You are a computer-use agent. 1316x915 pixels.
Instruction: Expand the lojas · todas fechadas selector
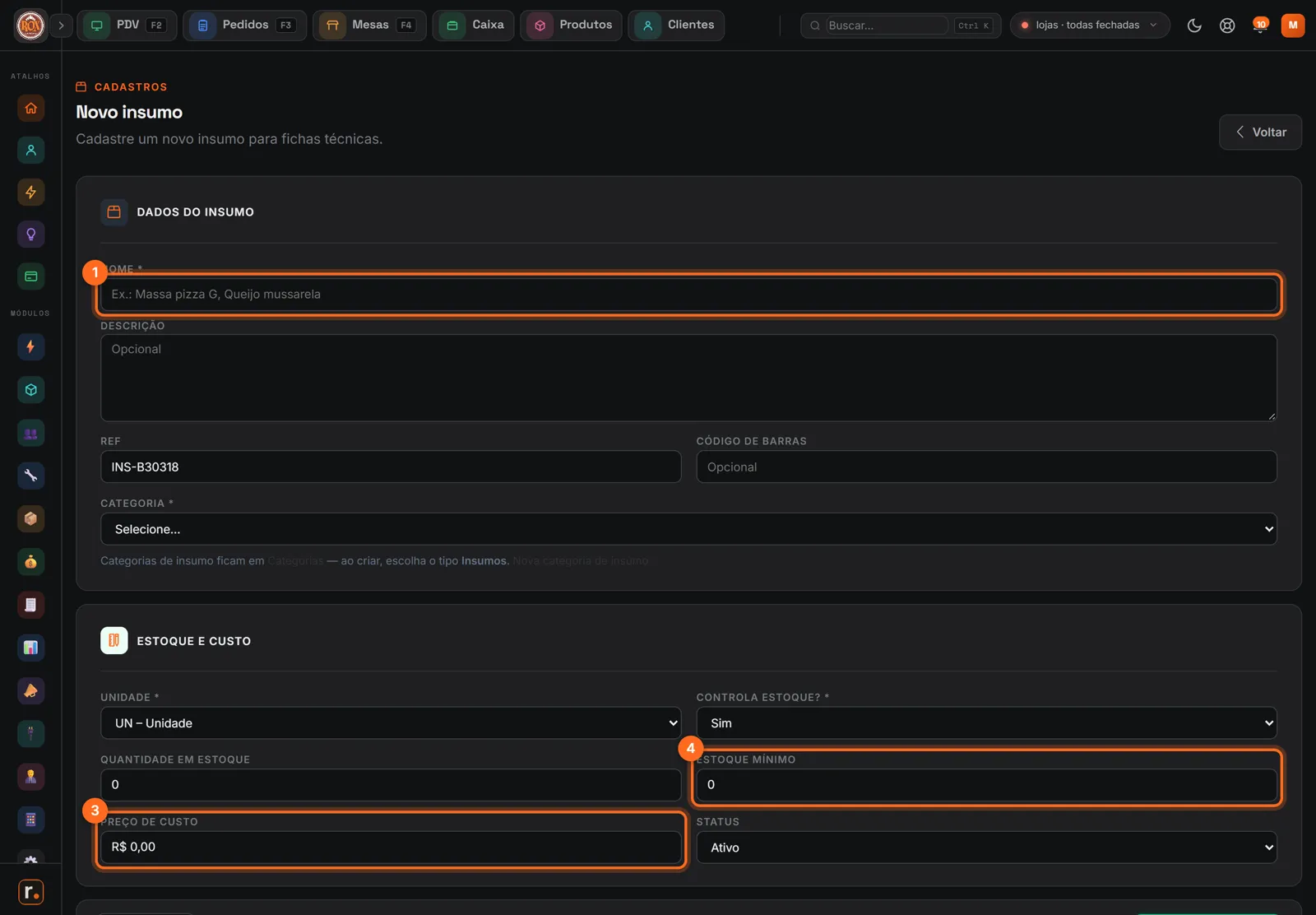[x=1090, y=26]
